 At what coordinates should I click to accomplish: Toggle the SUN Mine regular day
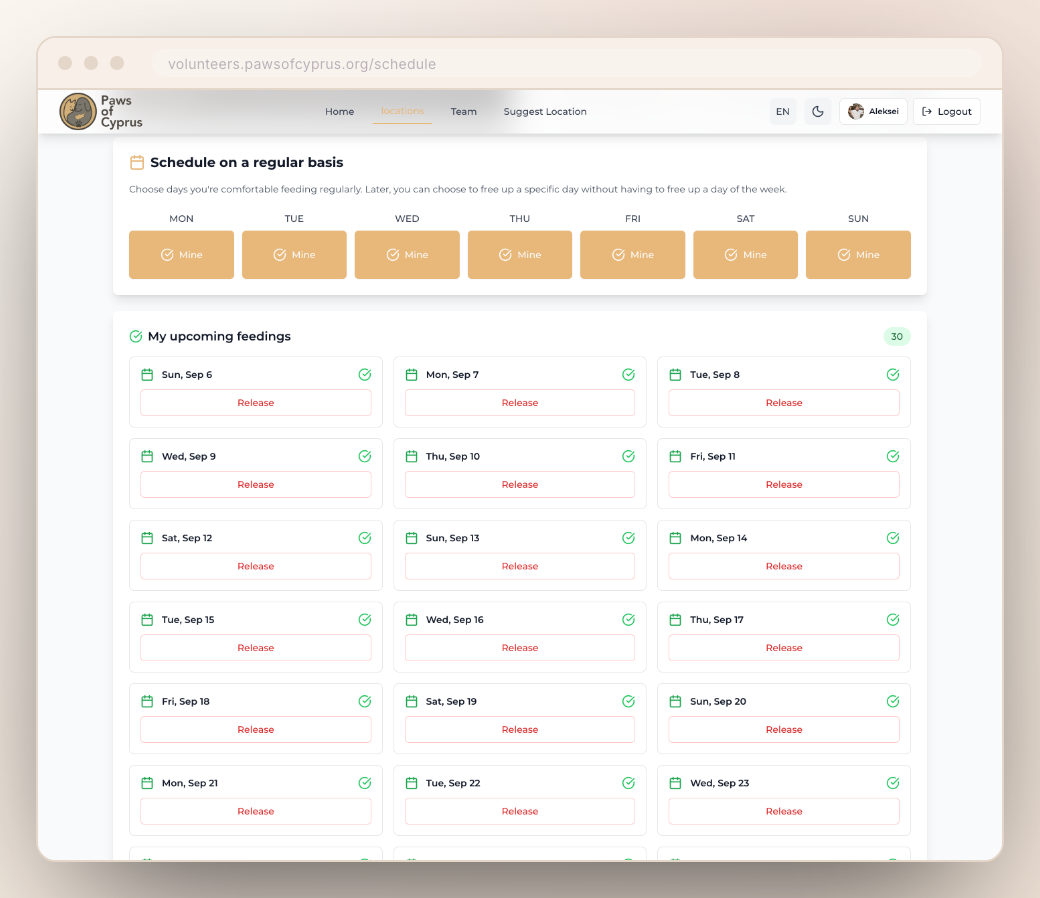coord(858,255)
